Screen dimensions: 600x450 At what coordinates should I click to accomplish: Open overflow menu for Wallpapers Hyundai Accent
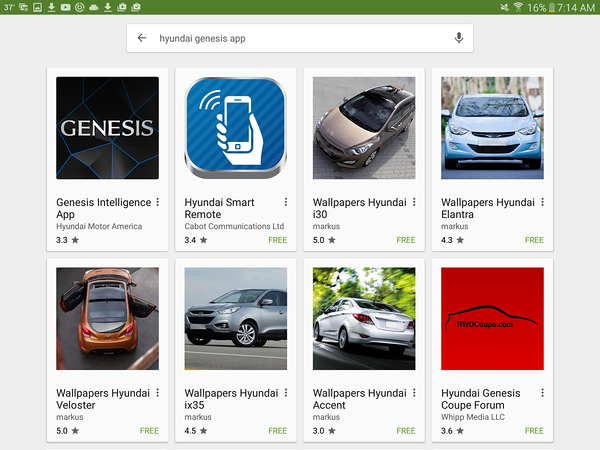(414, 393)
